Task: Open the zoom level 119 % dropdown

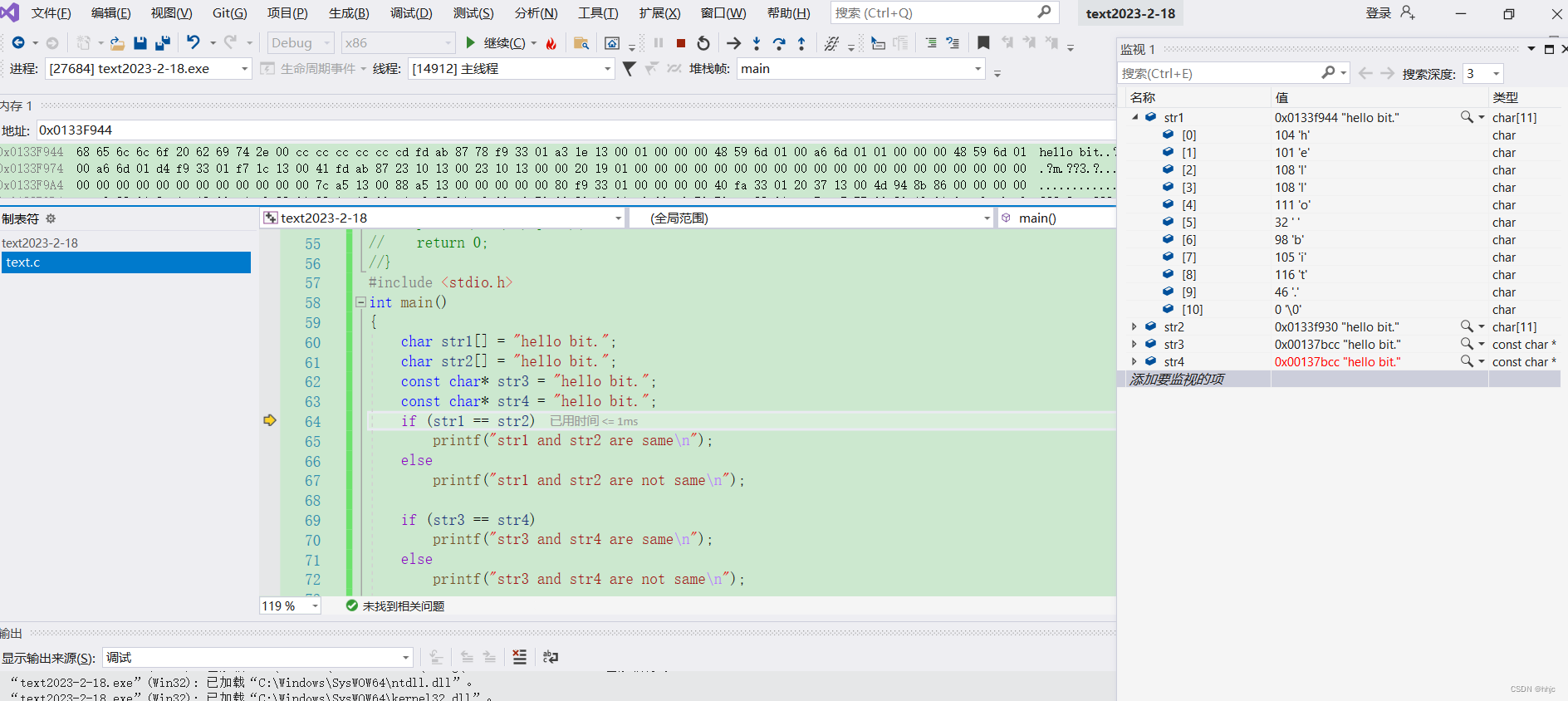Action: click(x=290, y=605)
